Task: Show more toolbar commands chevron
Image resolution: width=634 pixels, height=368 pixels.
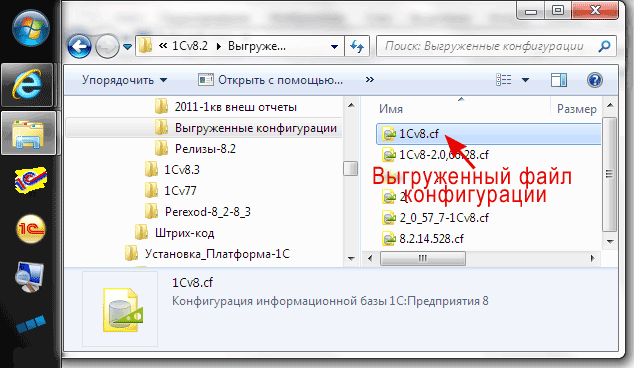Action: tap(370, 80)
